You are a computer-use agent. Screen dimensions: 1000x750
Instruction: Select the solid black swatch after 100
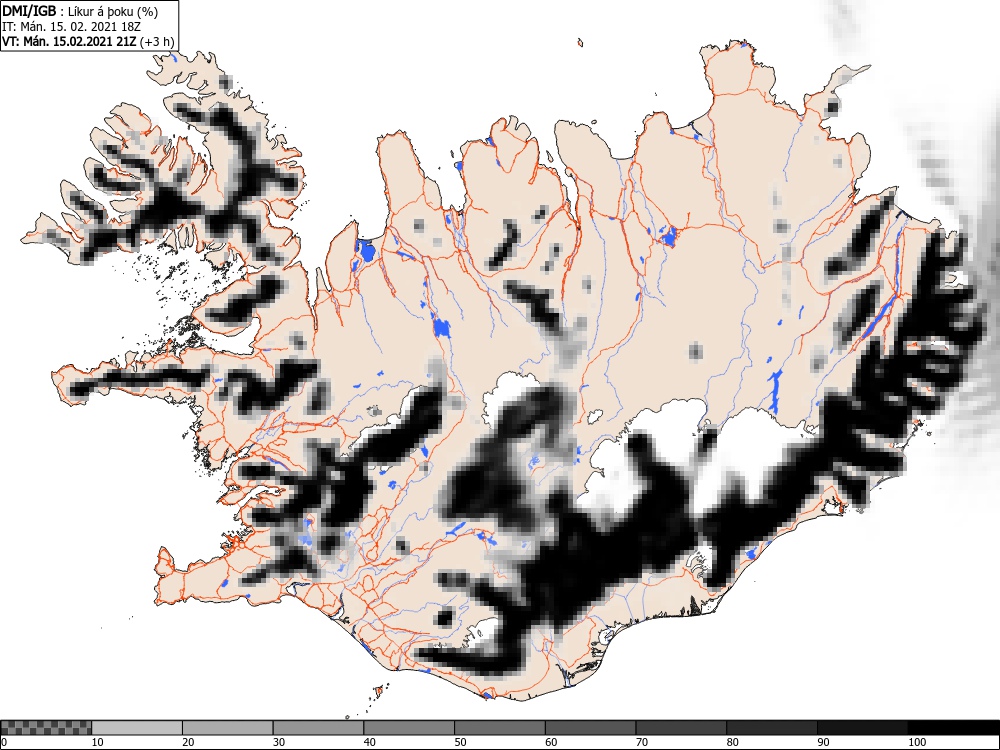953,728
